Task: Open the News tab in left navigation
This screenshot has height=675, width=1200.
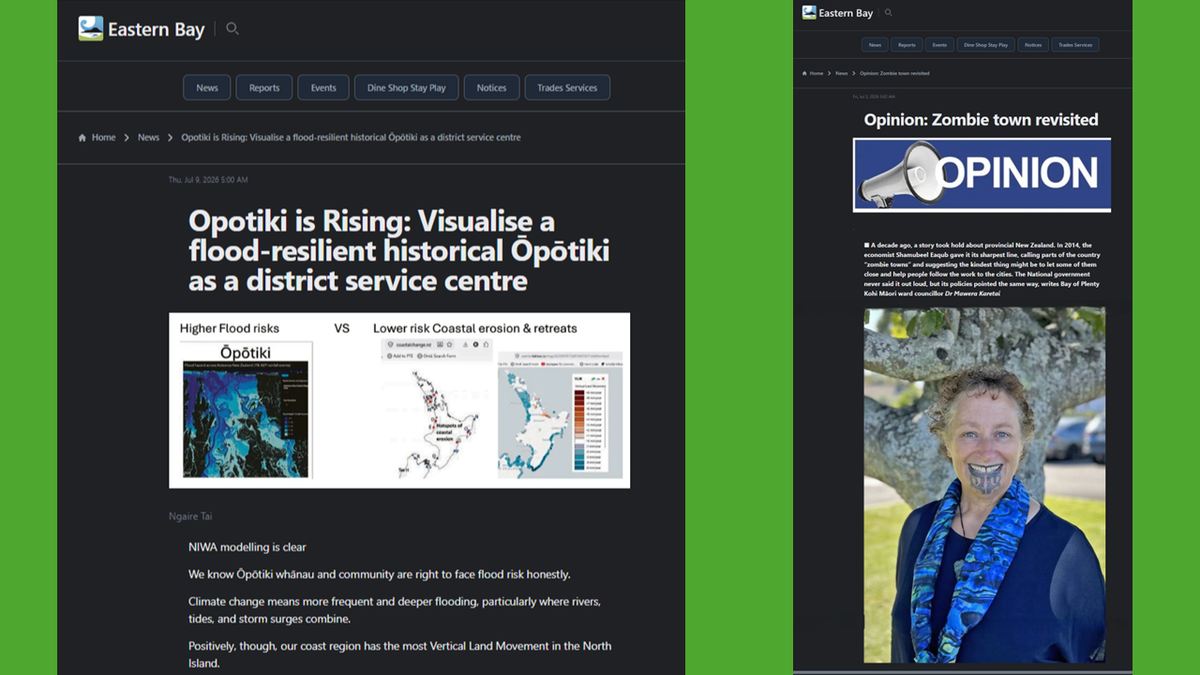Action: coord(207,88)
